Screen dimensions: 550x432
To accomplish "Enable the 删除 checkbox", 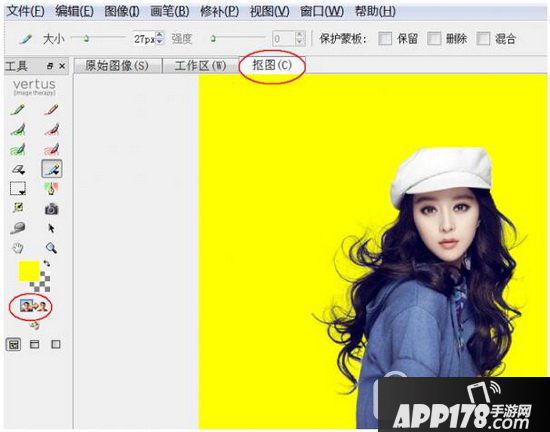I will [x=434, y=38].
